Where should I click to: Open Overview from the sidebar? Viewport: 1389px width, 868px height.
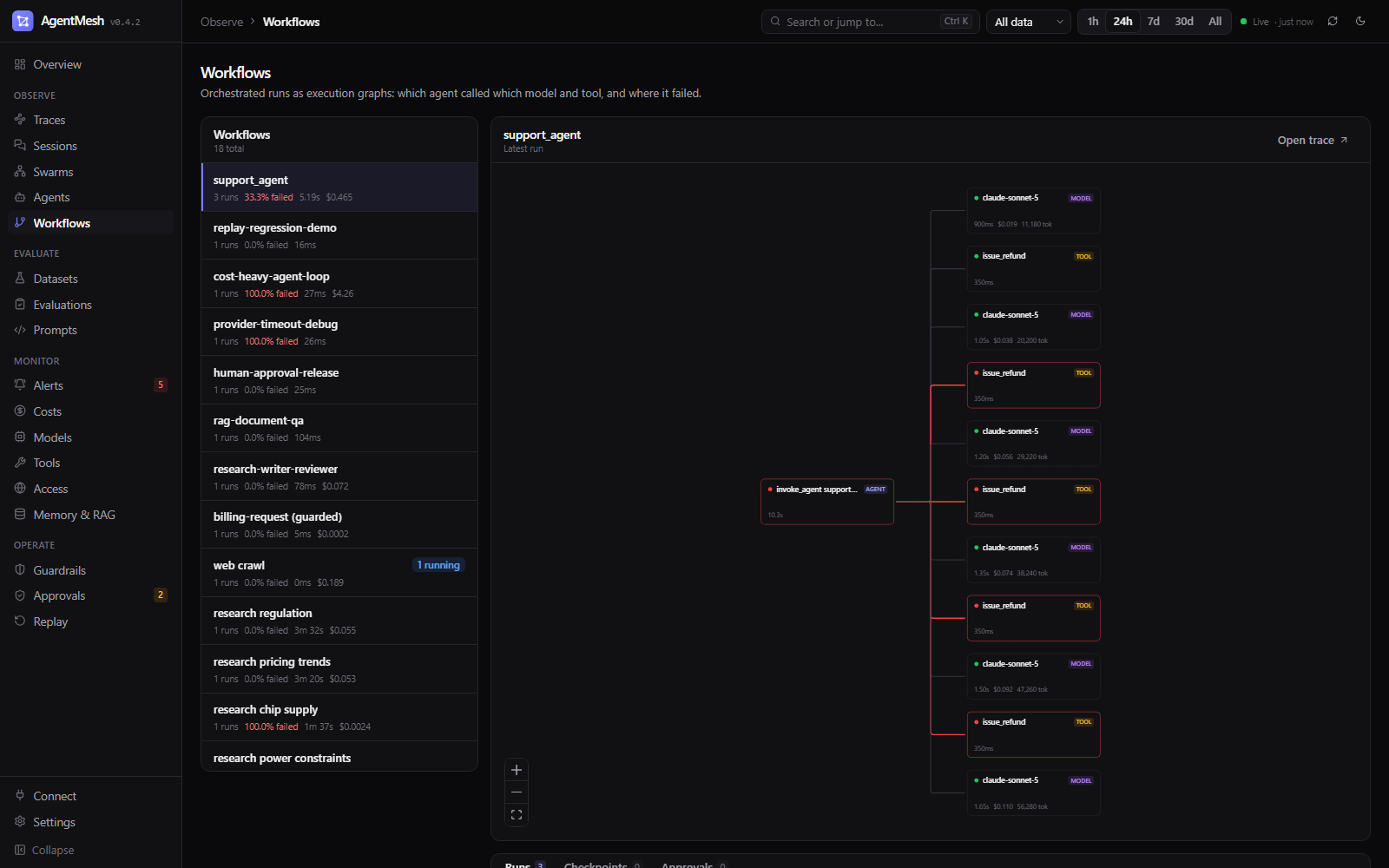pos(90,64)
